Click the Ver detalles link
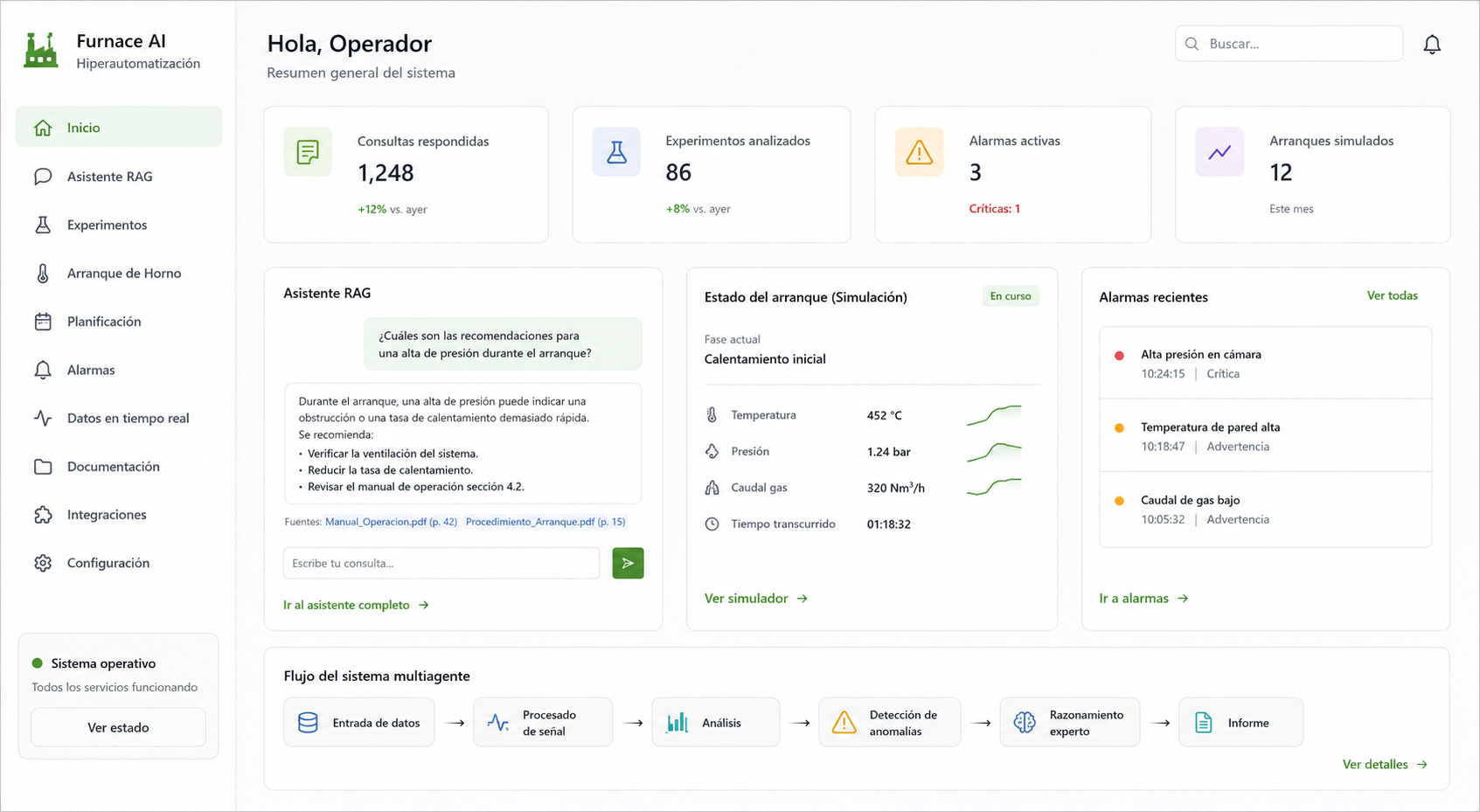 1385,765
